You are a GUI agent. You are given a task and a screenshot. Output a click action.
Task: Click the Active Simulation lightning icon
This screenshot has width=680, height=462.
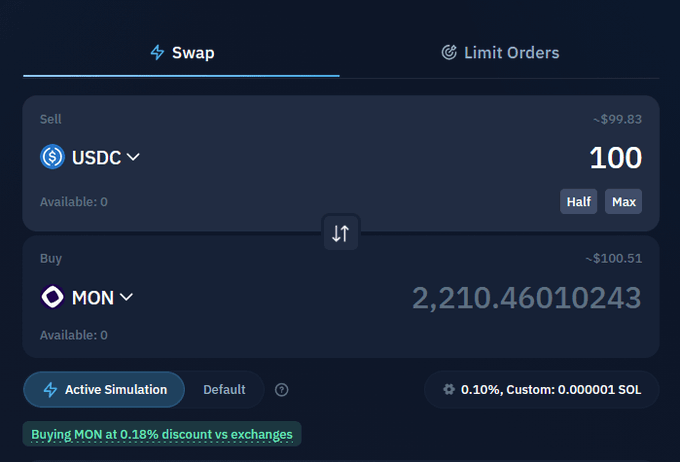(x=50, y=390)
